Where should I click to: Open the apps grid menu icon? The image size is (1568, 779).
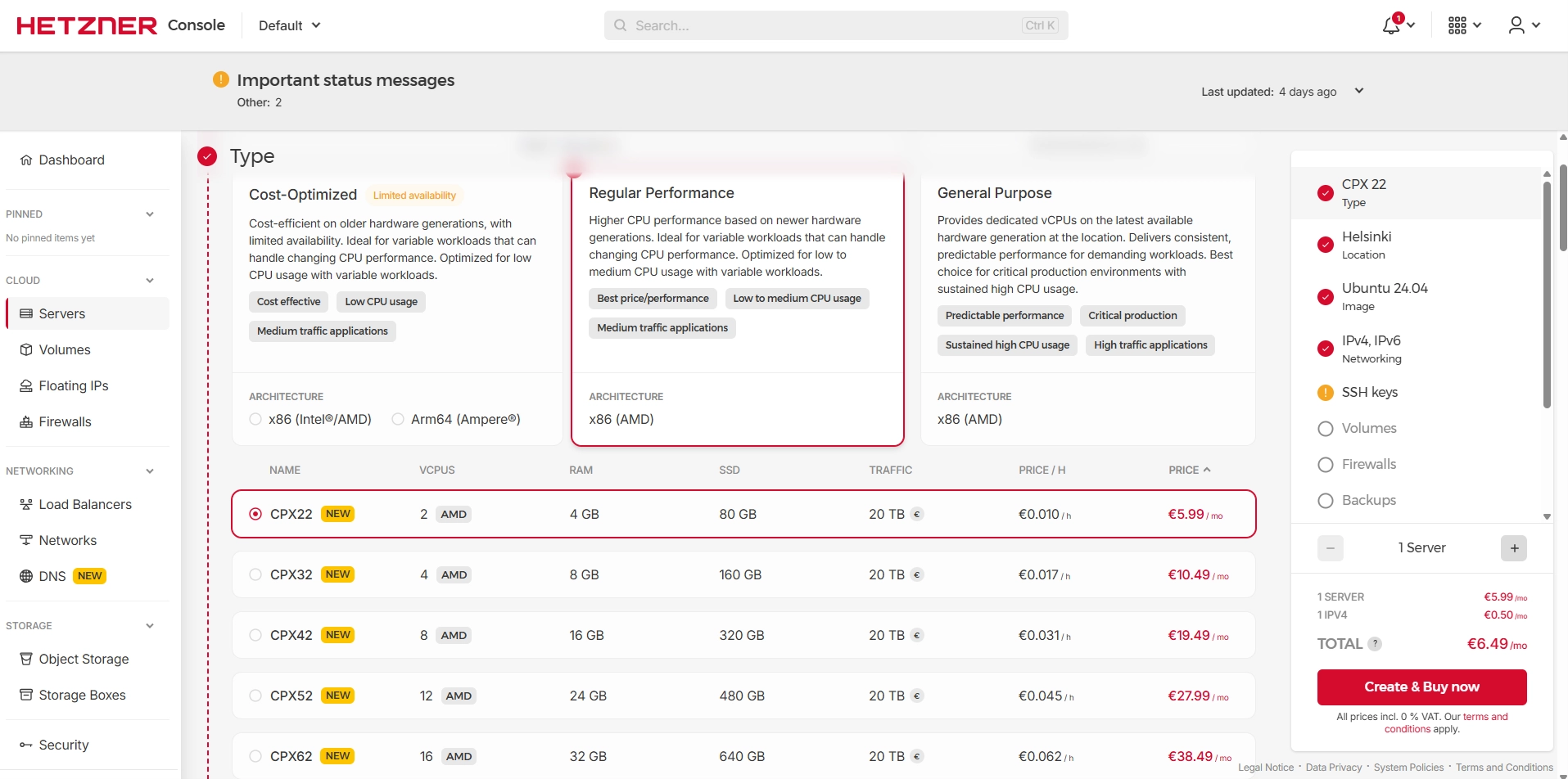[1457, 25]
